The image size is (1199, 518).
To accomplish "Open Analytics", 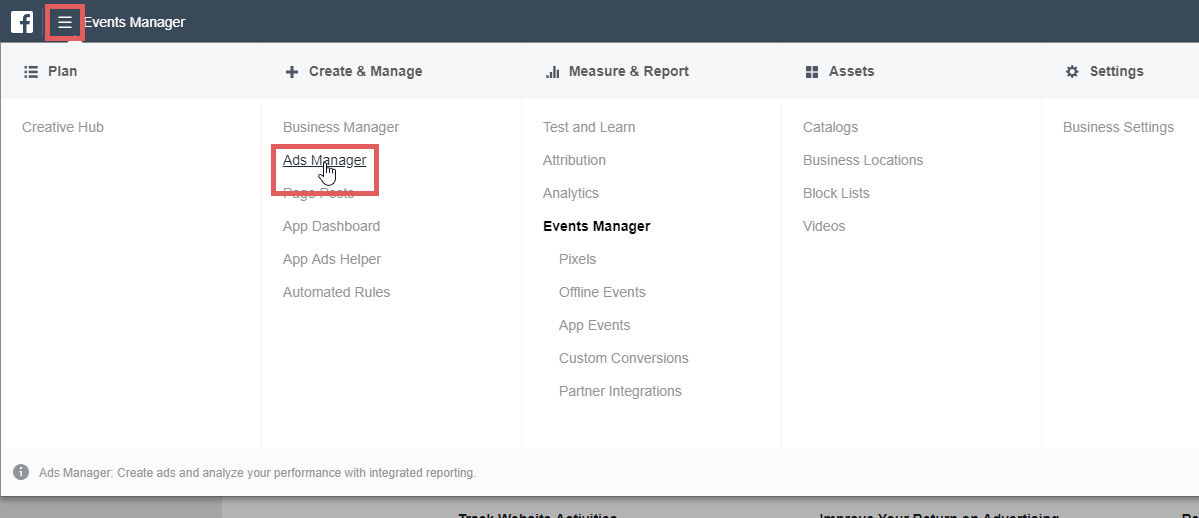I will point(570,194).
